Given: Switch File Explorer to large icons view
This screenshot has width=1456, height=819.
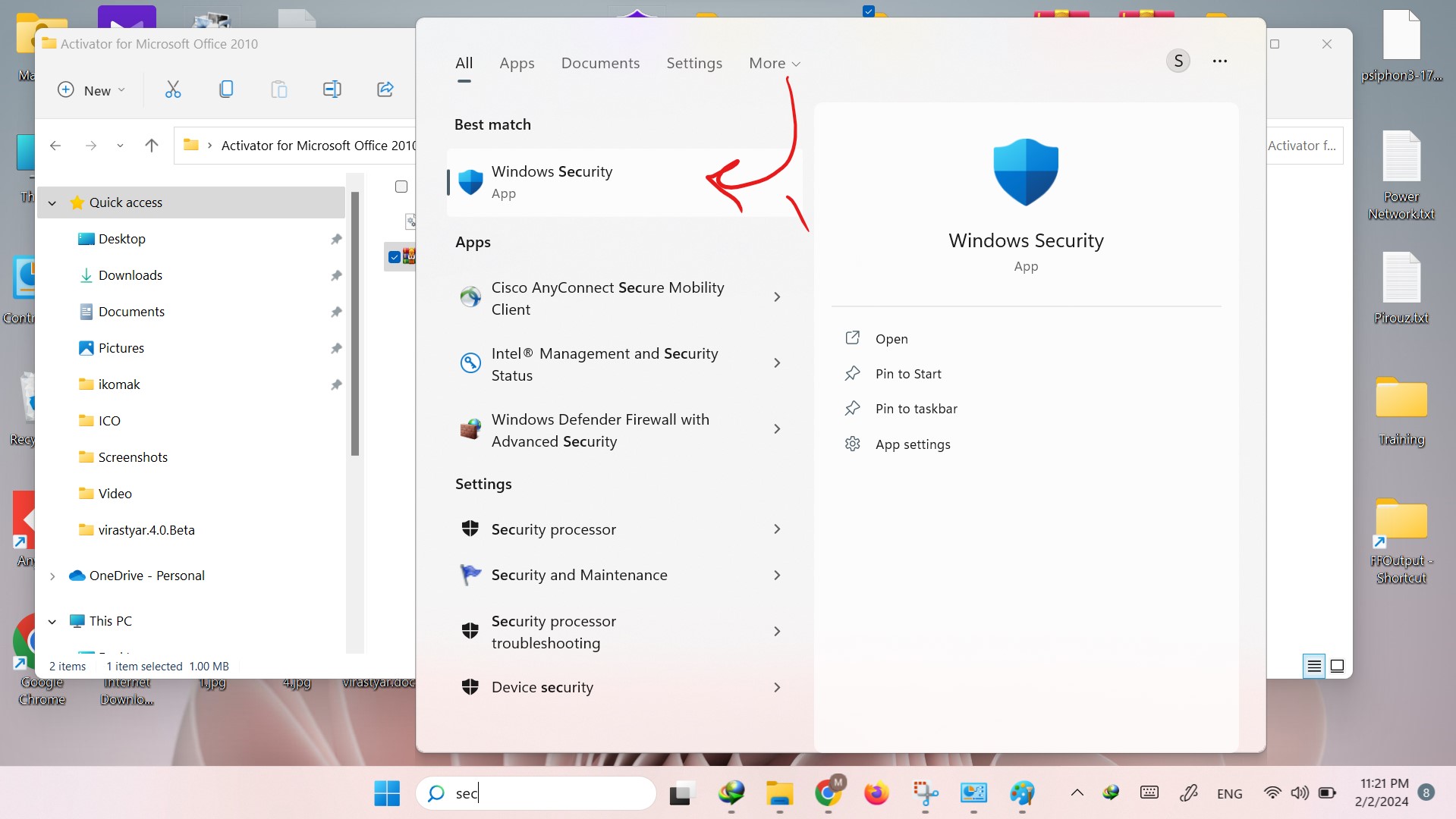Looking at the screenshot, I should click(x=1337, y=666).
